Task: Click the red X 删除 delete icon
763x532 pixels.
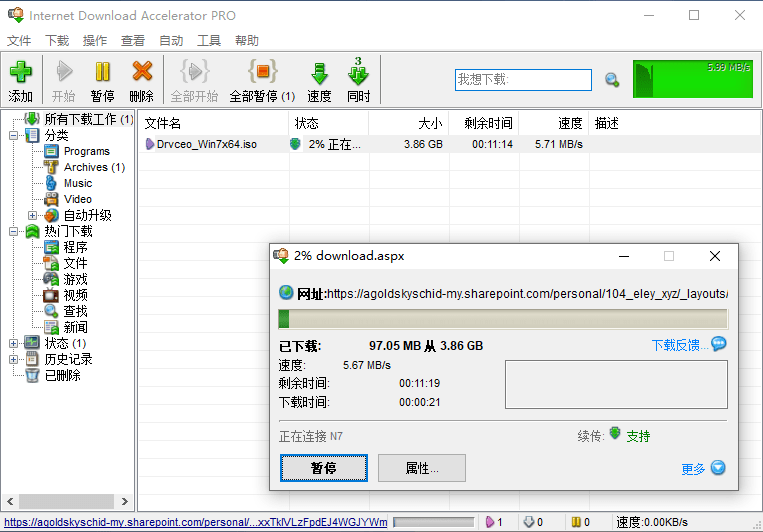Action: tap(142, 73)
